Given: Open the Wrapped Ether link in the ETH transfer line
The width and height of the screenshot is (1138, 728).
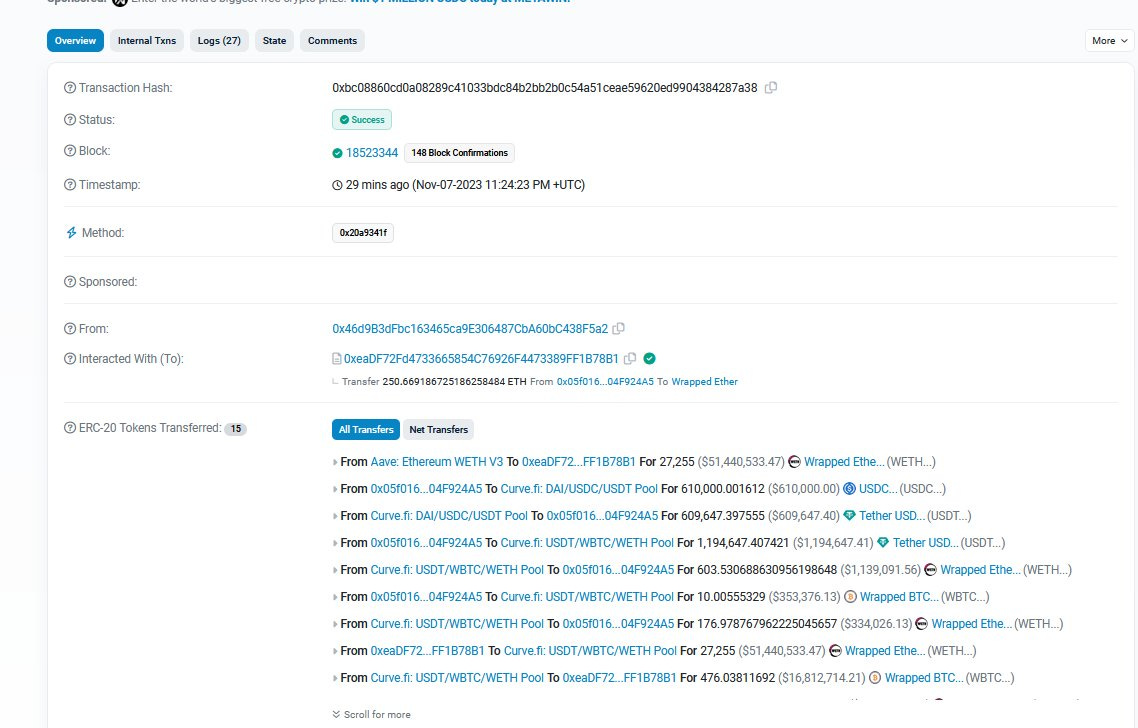Looking at the screenshot, I should (x=704, y=382).
